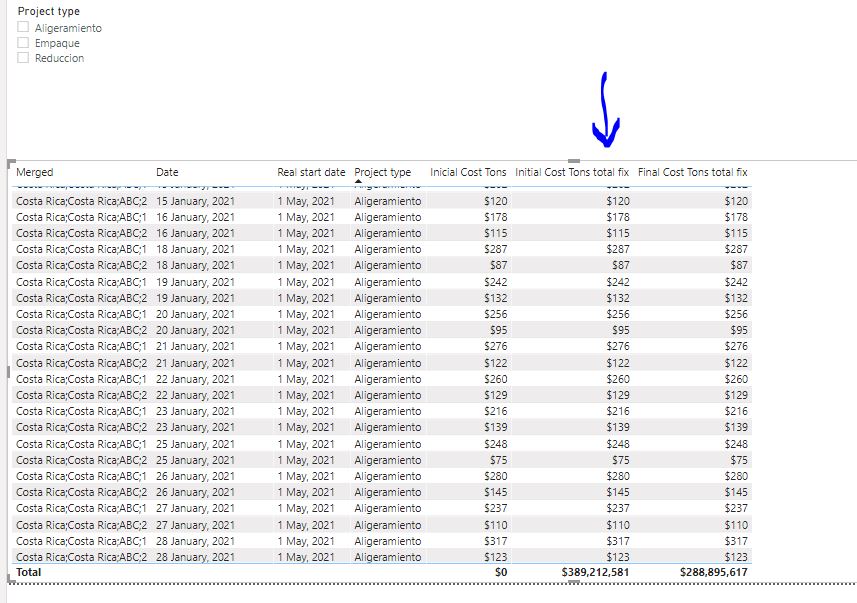Grab the table's top-center resize handle
Screen dimensions: 857x603
[573, 161]
